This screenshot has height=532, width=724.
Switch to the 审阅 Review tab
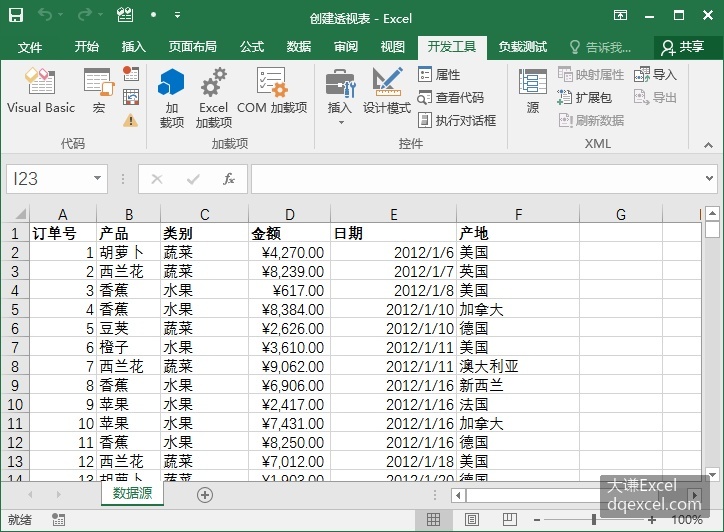346,47
